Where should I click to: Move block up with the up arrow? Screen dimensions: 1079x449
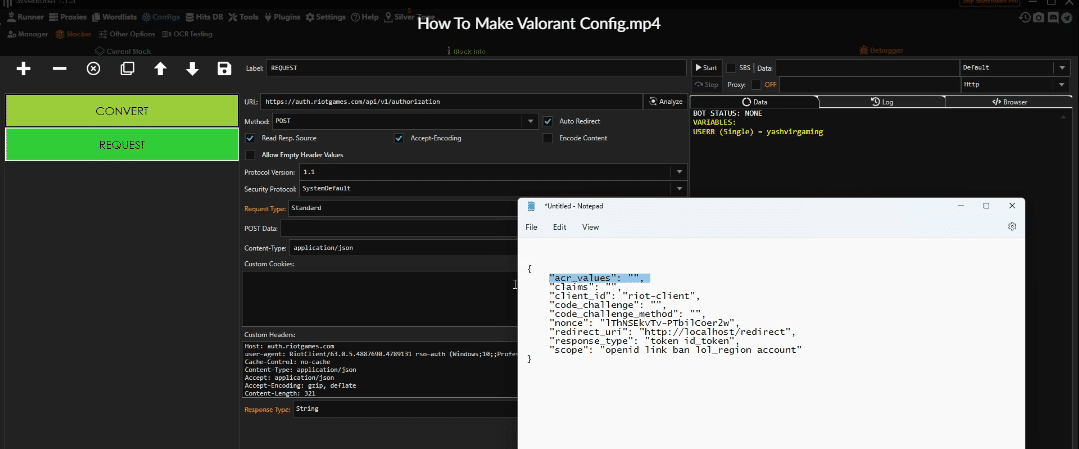[x=160, y=69]
